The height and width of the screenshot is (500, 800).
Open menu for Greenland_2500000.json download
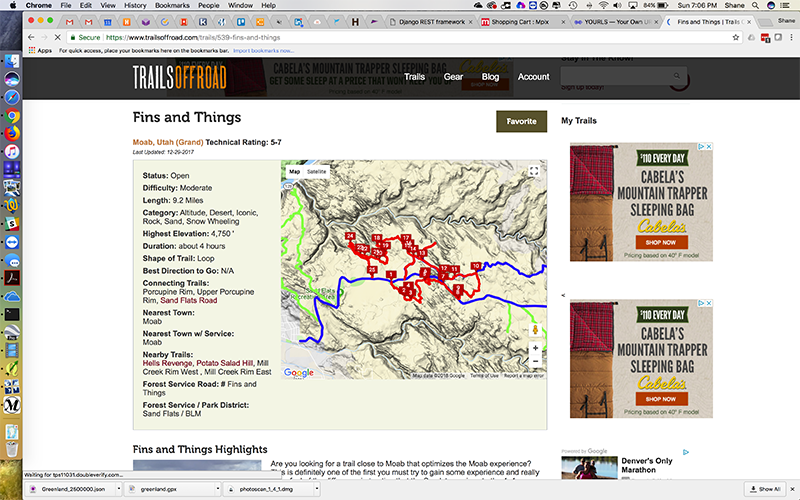pyautogui.click(x=119, y=489)
